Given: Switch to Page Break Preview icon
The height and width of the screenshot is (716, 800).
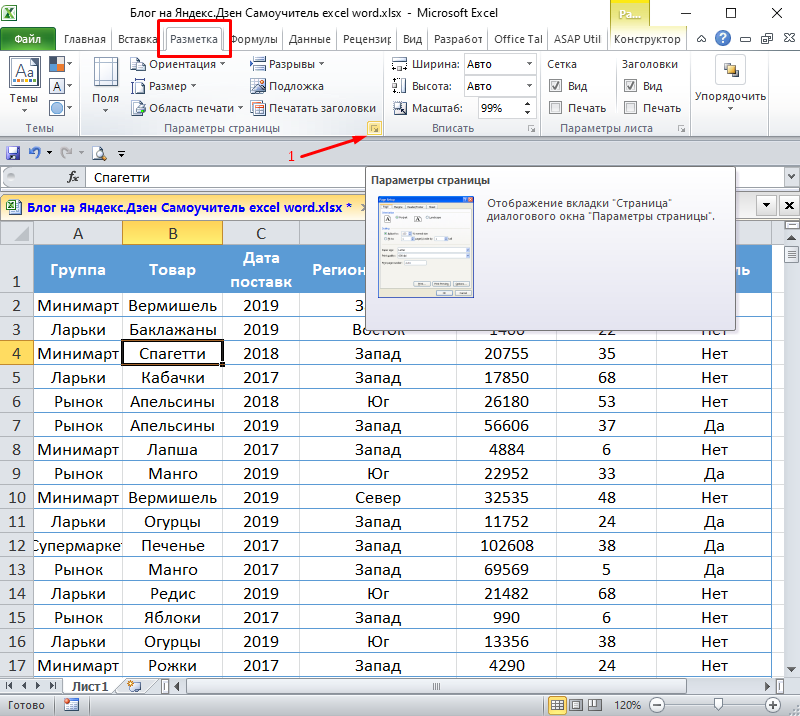Looking at the screenshot, I should 595,705.
